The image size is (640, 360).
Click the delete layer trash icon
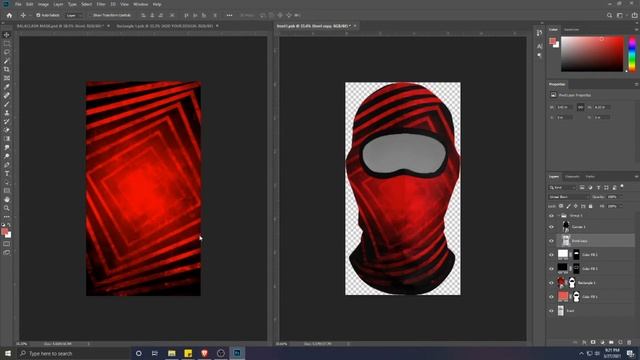pyautogui.click(x=629, y=342)
